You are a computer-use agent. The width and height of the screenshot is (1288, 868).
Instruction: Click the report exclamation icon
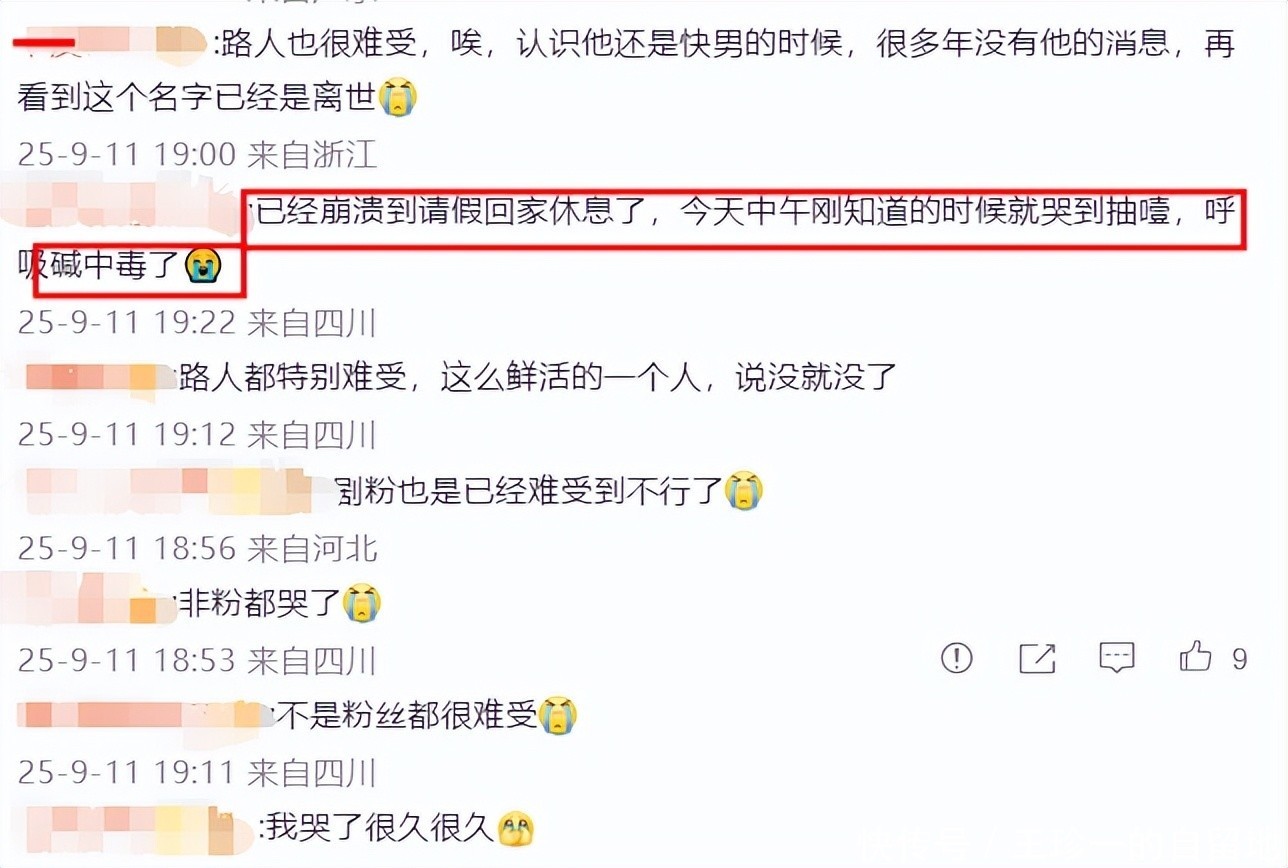pos(957,658)
